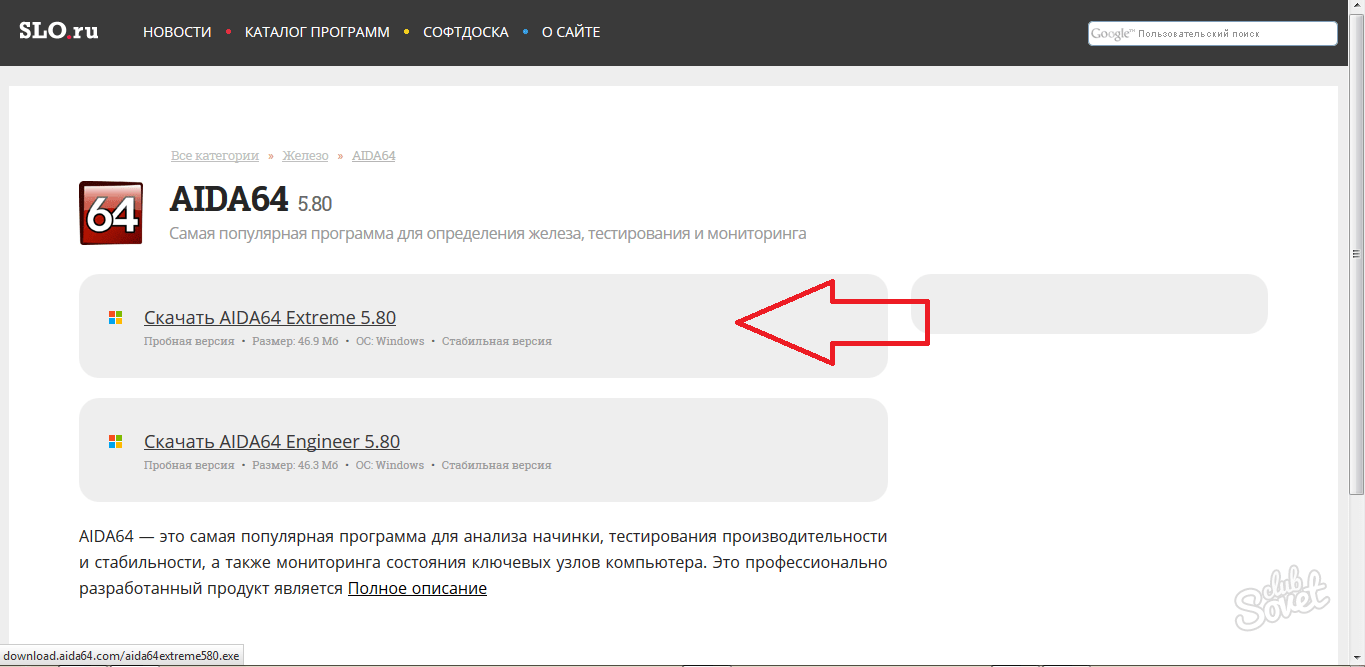
Task: Click Windows logo beside AIDA64 Engineer download
Action: pyautogui.click(x=115, y=442)
